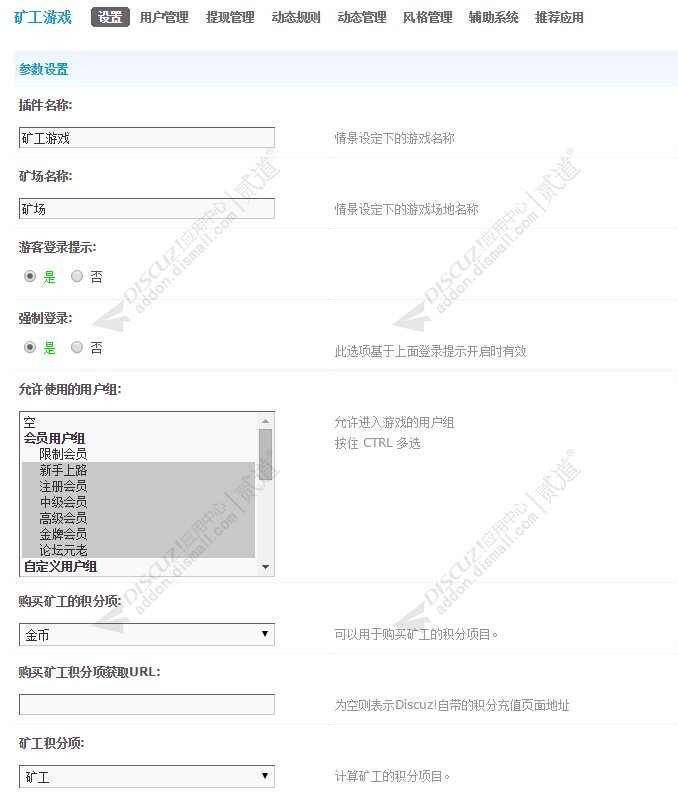Select 高级会员 in user group list

[139, 518]
